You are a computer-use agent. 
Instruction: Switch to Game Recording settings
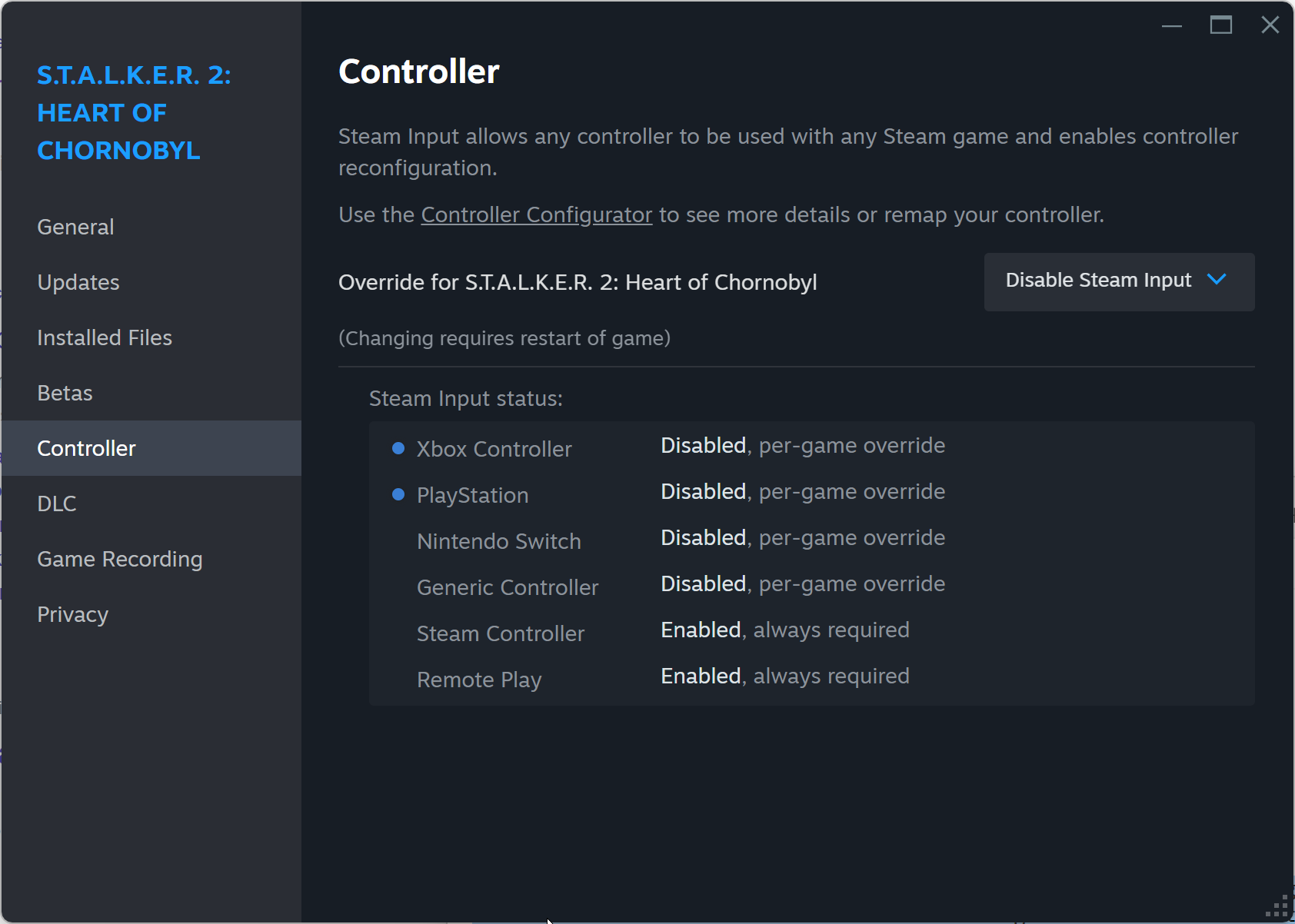click(x=120, y=559)
